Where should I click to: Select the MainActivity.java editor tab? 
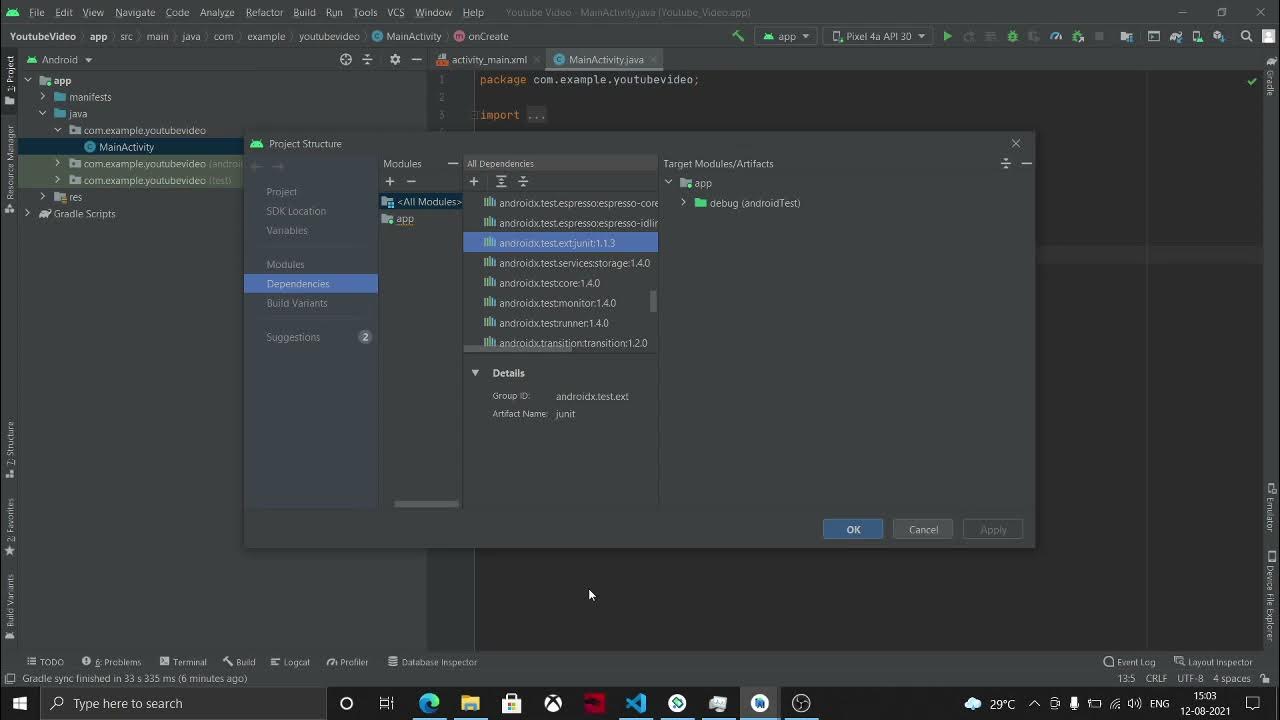click(605, 59)
